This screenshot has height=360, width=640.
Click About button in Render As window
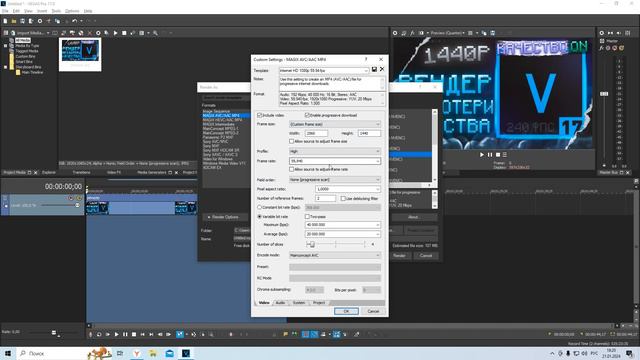[x=413, y=217]
